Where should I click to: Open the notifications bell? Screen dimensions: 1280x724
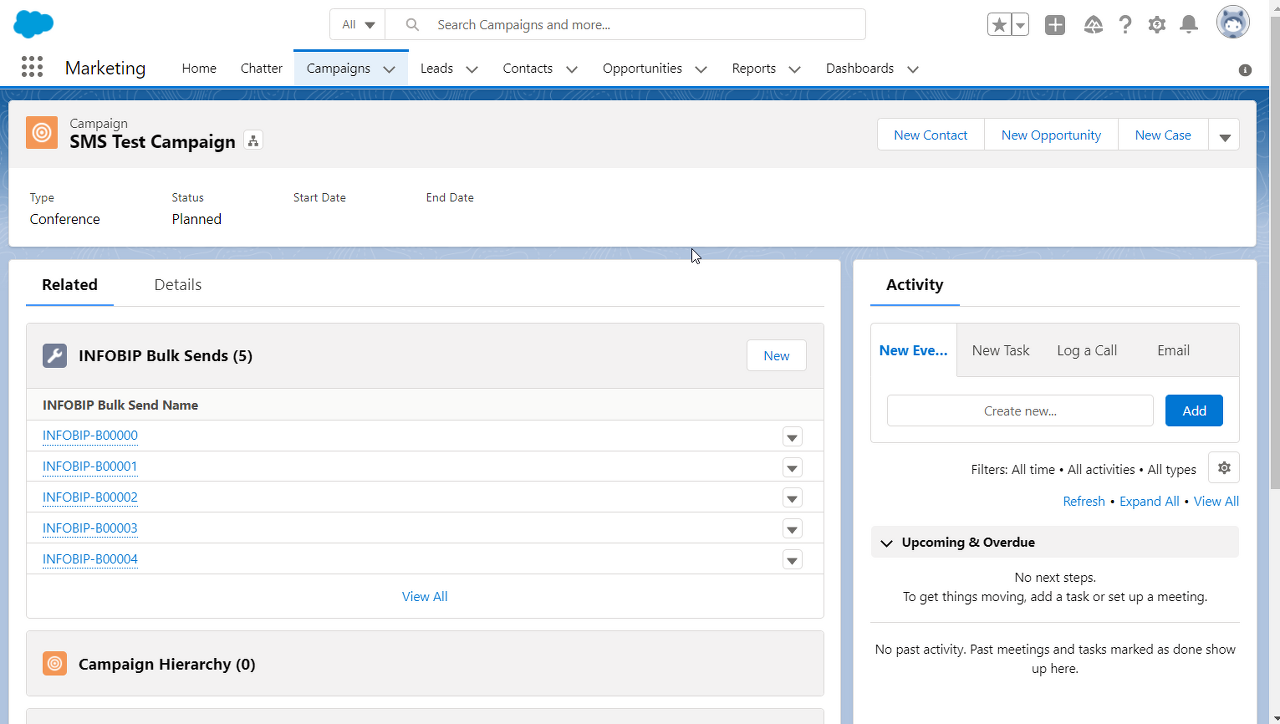[x=1189, y=25]
